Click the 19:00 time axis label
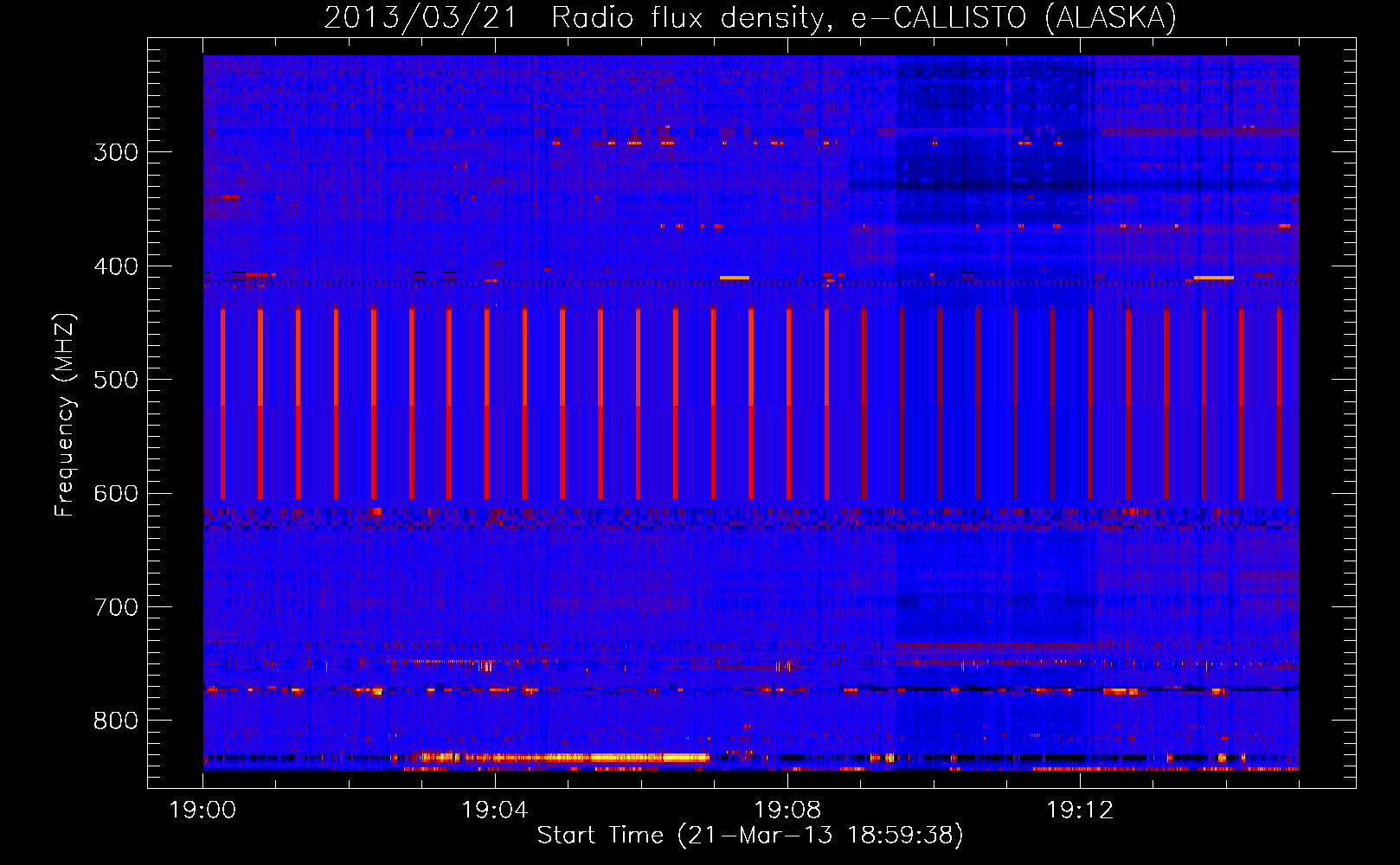The width and height of the screenshot is (1400, 865). [202, 811]
